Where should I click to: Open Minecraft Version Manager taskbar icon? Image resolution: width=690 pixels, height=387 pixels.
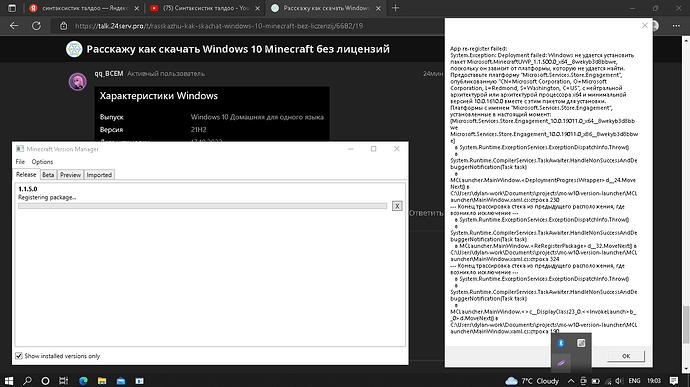coord(139,381)
